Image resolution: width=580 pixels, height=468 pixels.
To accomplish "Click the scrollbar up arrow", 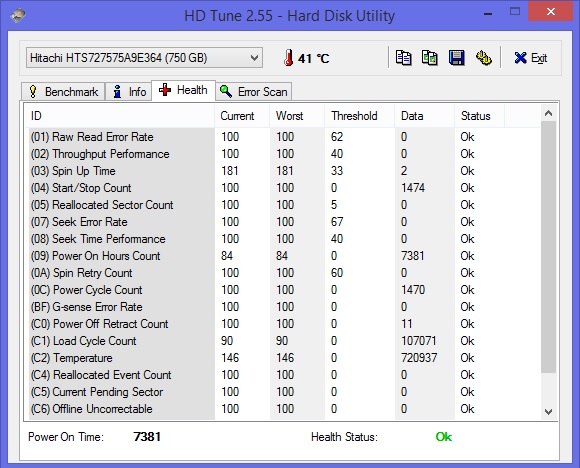I will 549,114.
